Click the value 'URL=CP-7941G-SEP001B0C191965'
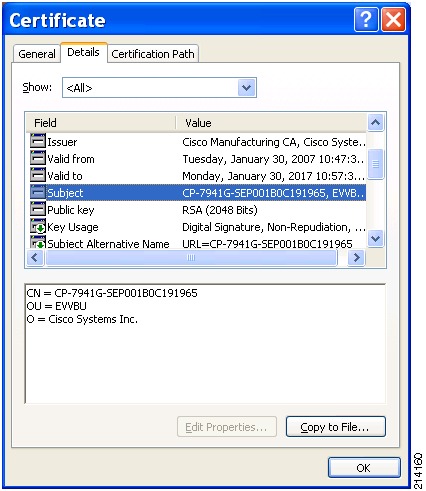426x491 pixels. click(x=267, y=244)
